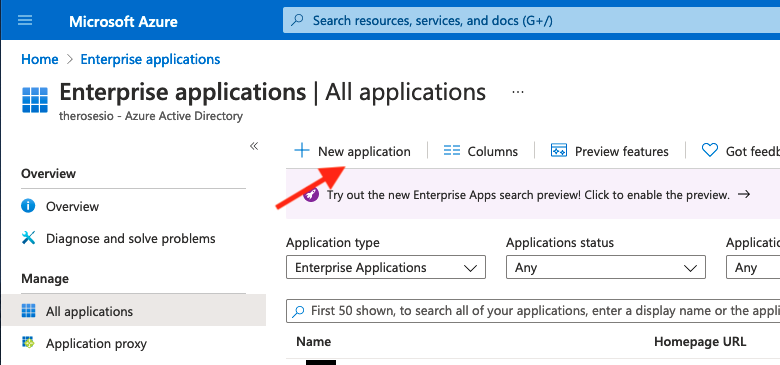Open Preview features
780x365 pixels.
(609, 151)
